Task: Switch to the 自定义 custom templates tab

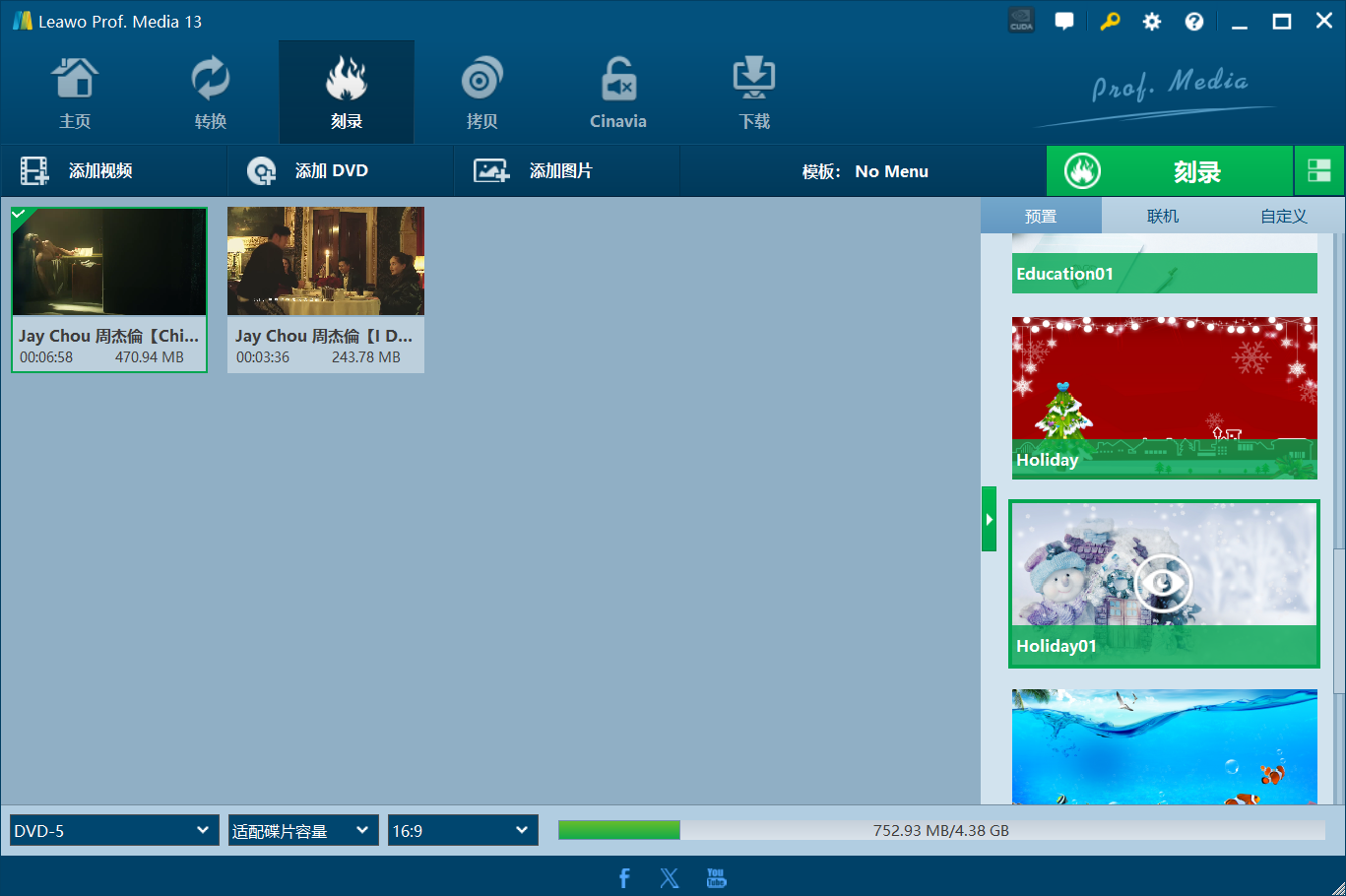Action: click(x=1284, y=216)
